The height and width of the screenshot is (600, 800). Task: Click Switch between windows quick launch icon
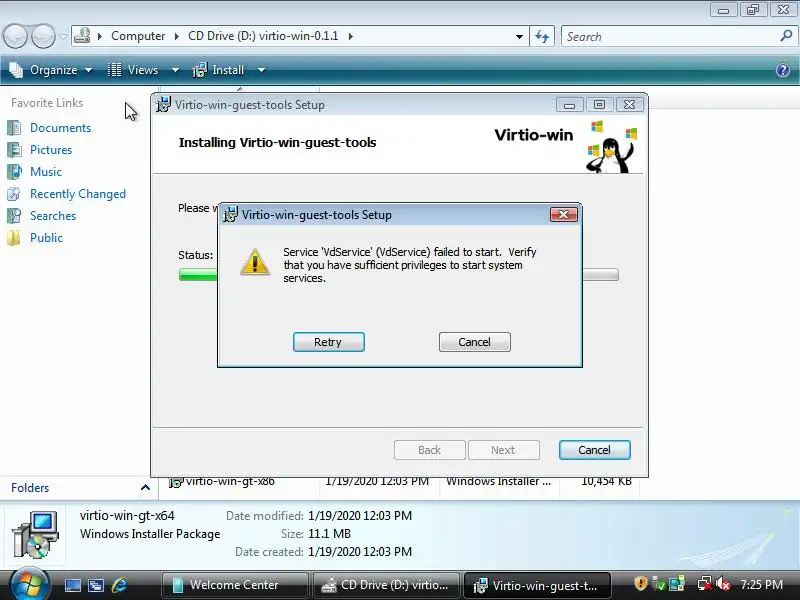pyautogui.click(x=96, y=585)
